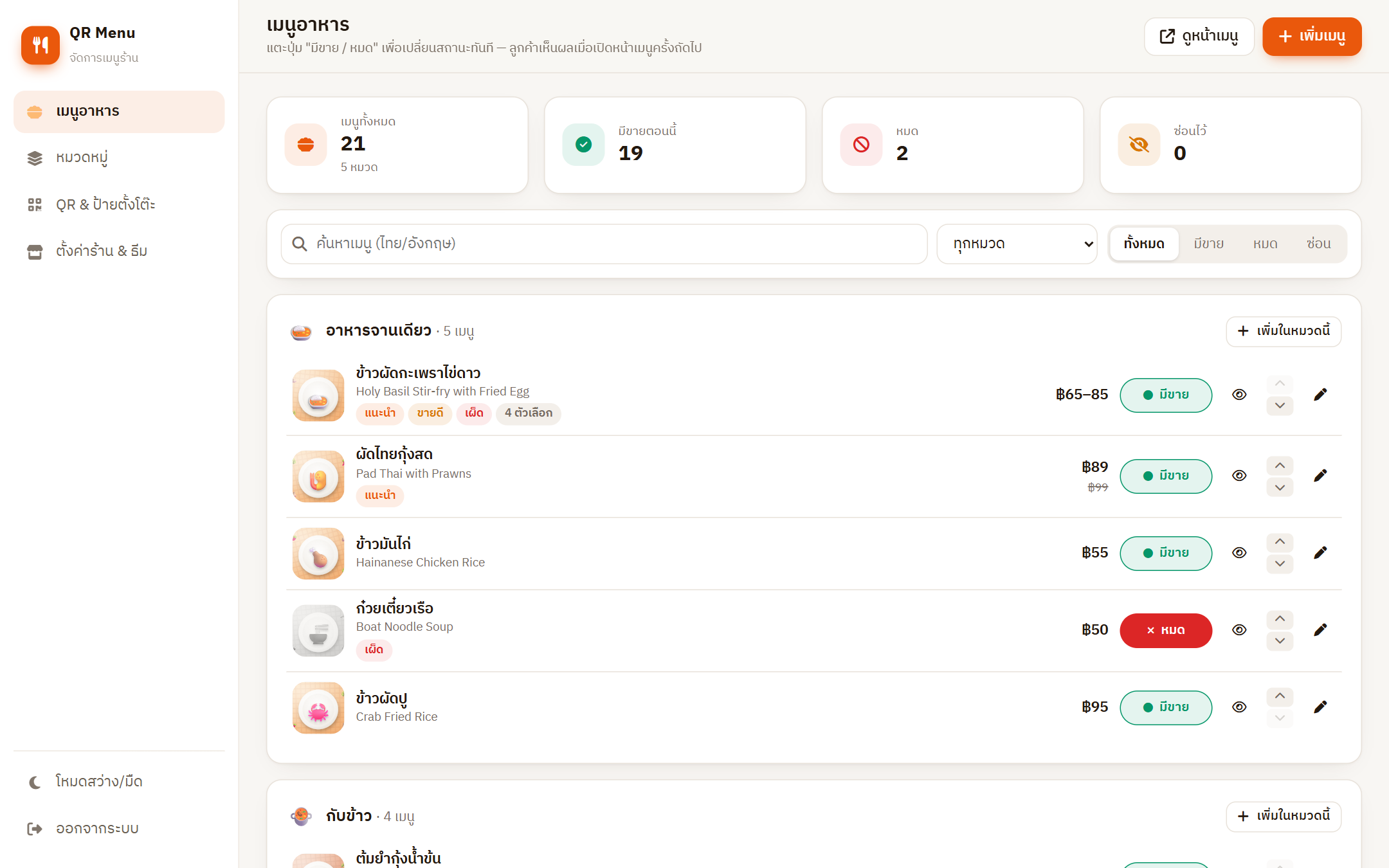This screenshot has width=1389, height=868.
Task: Select the ทั้งหมด filter tab
Action: [1144, 244]
